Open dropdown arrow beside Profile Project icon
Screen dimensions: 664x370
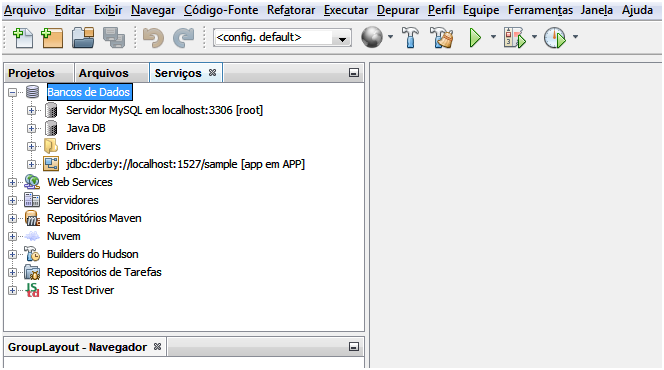pos(575,37)
